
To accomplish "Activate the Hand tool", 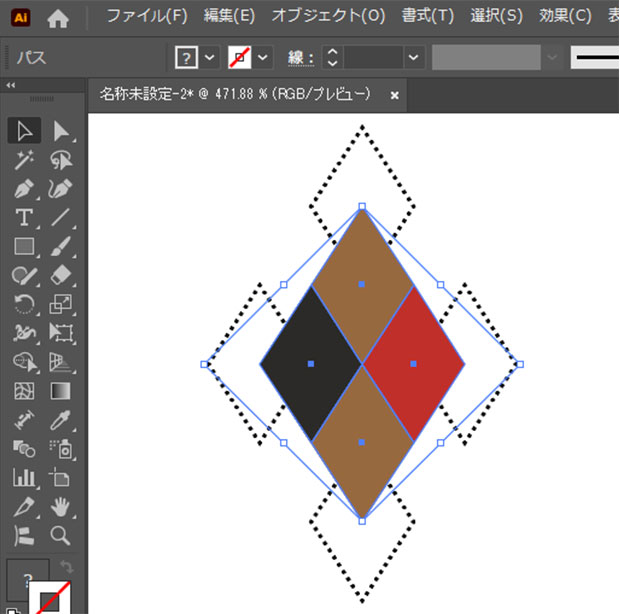I will 61,506.
